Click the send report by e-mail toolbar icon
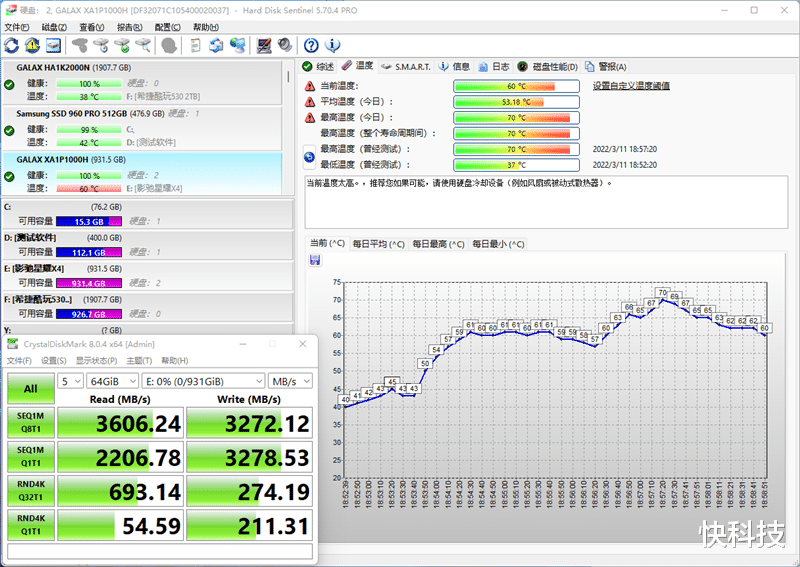Screen dimensions: 800x567 [216, 45]
